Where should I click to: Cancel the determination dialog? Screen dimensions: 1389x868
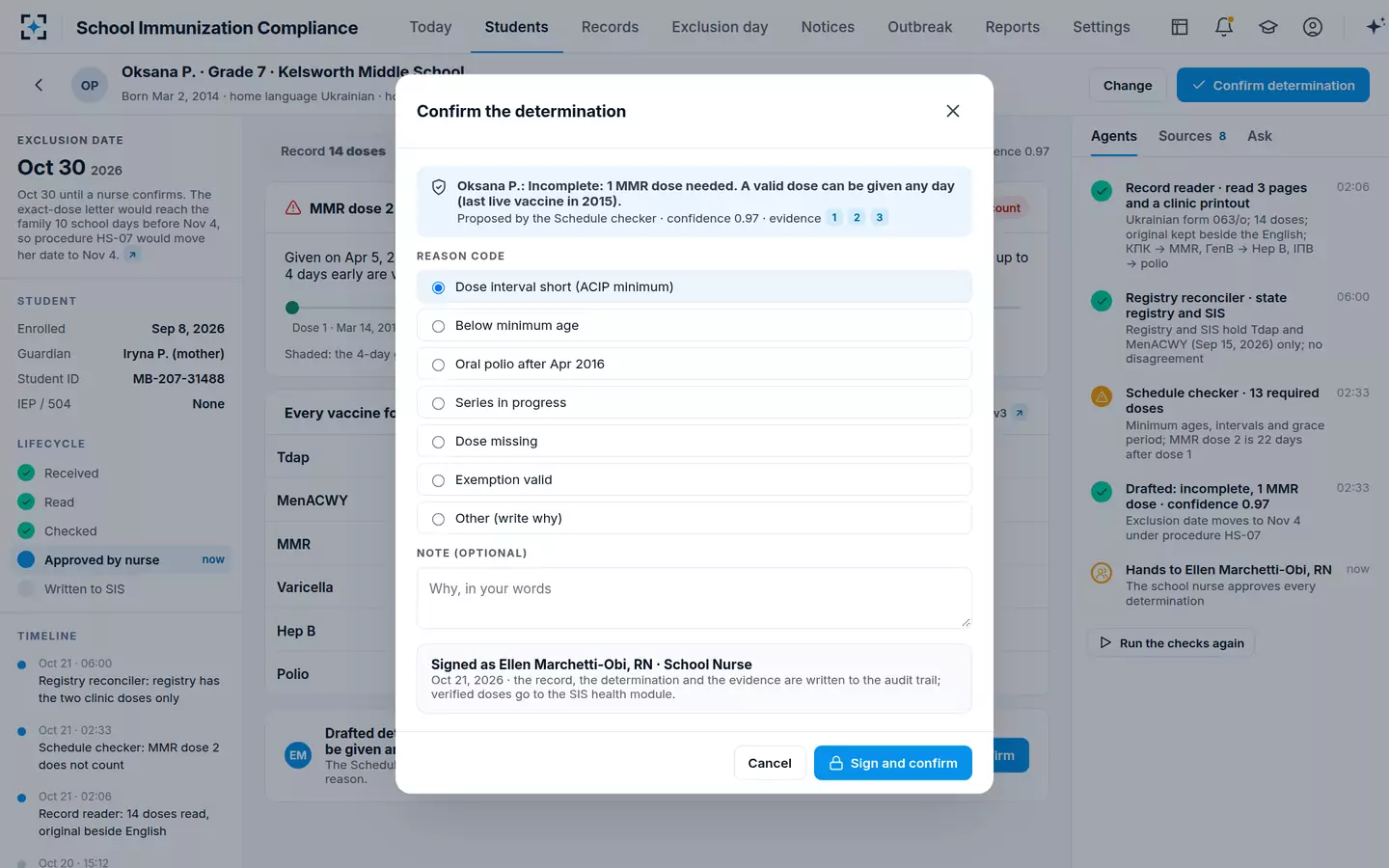click(770, 763)
